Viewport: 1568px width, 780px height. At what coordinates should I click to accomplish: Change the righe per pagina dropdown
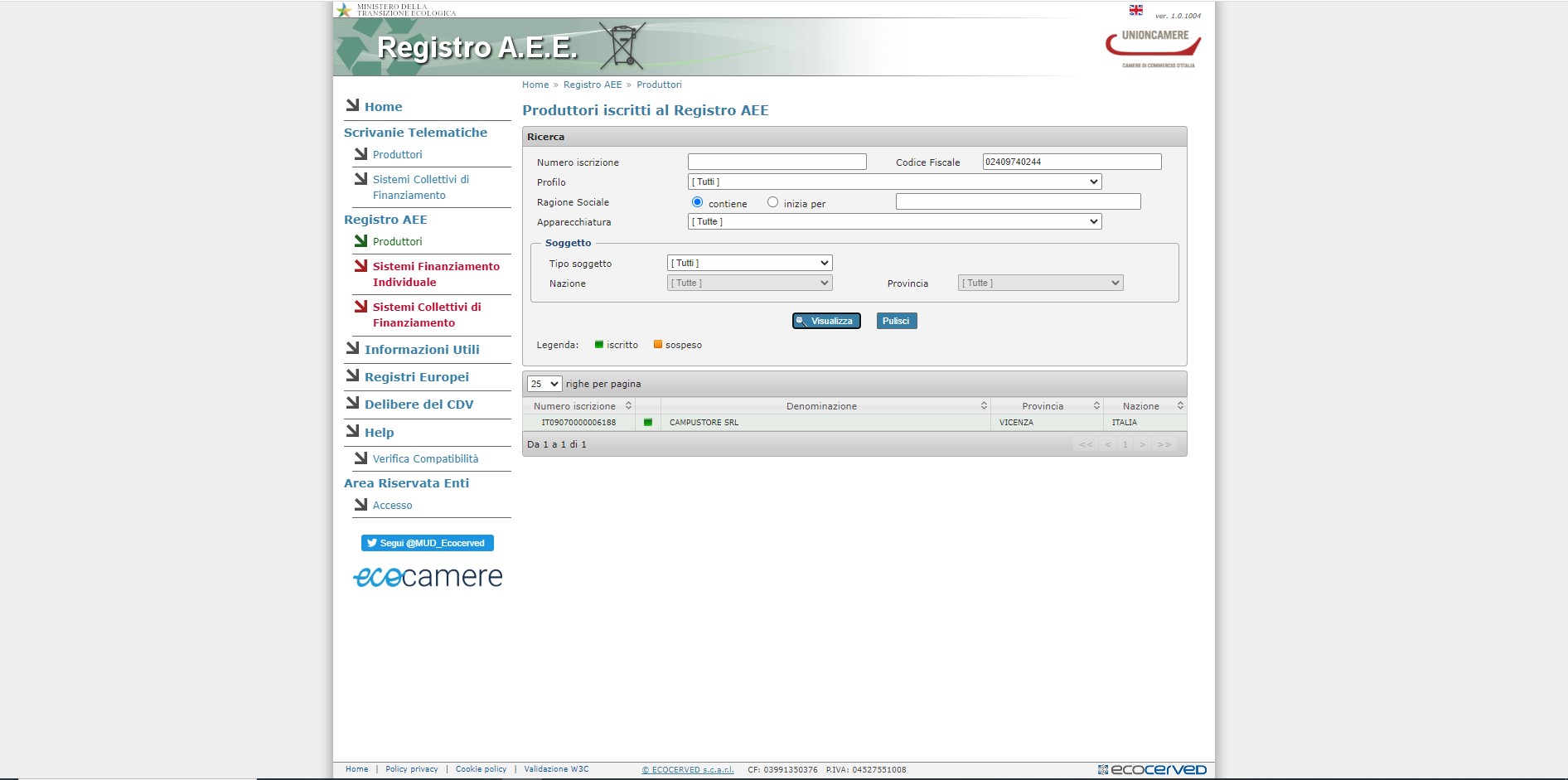tap(544, 384)
